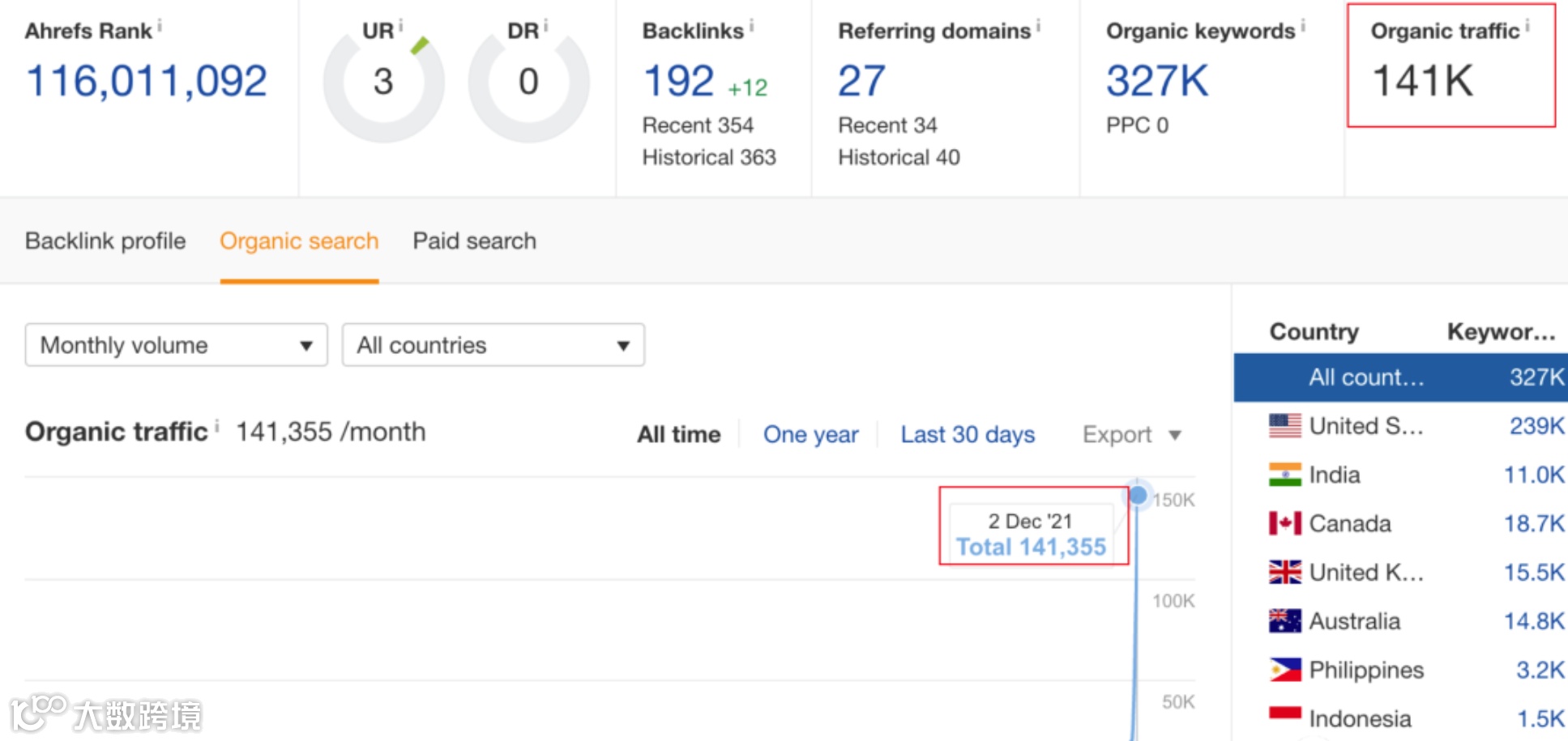Screen dimensions: 1568x741
Task: Click the Recent 34 referring domains text
Action: 887,126
